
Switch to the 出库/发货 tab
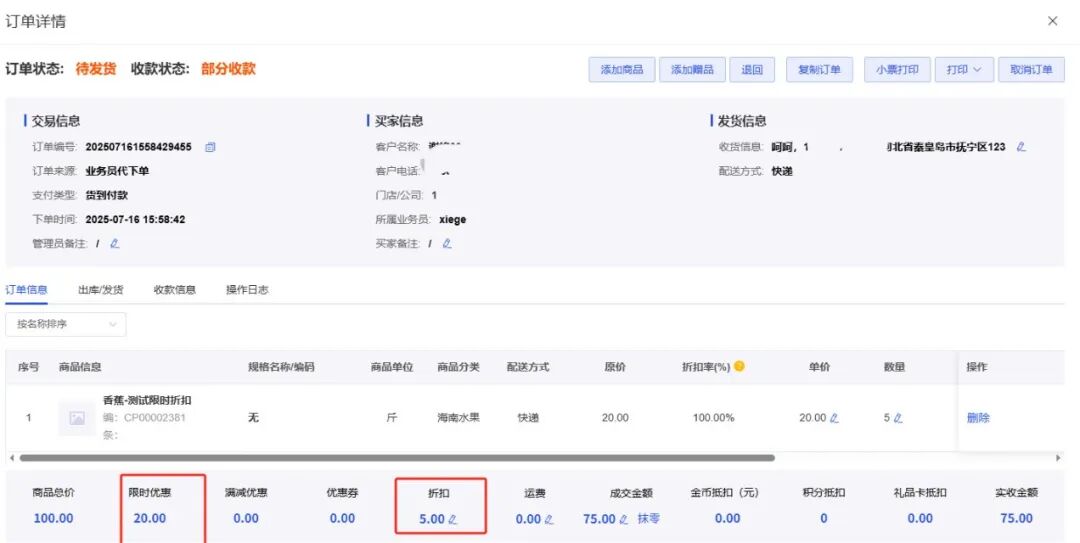(x=101, y=289)
